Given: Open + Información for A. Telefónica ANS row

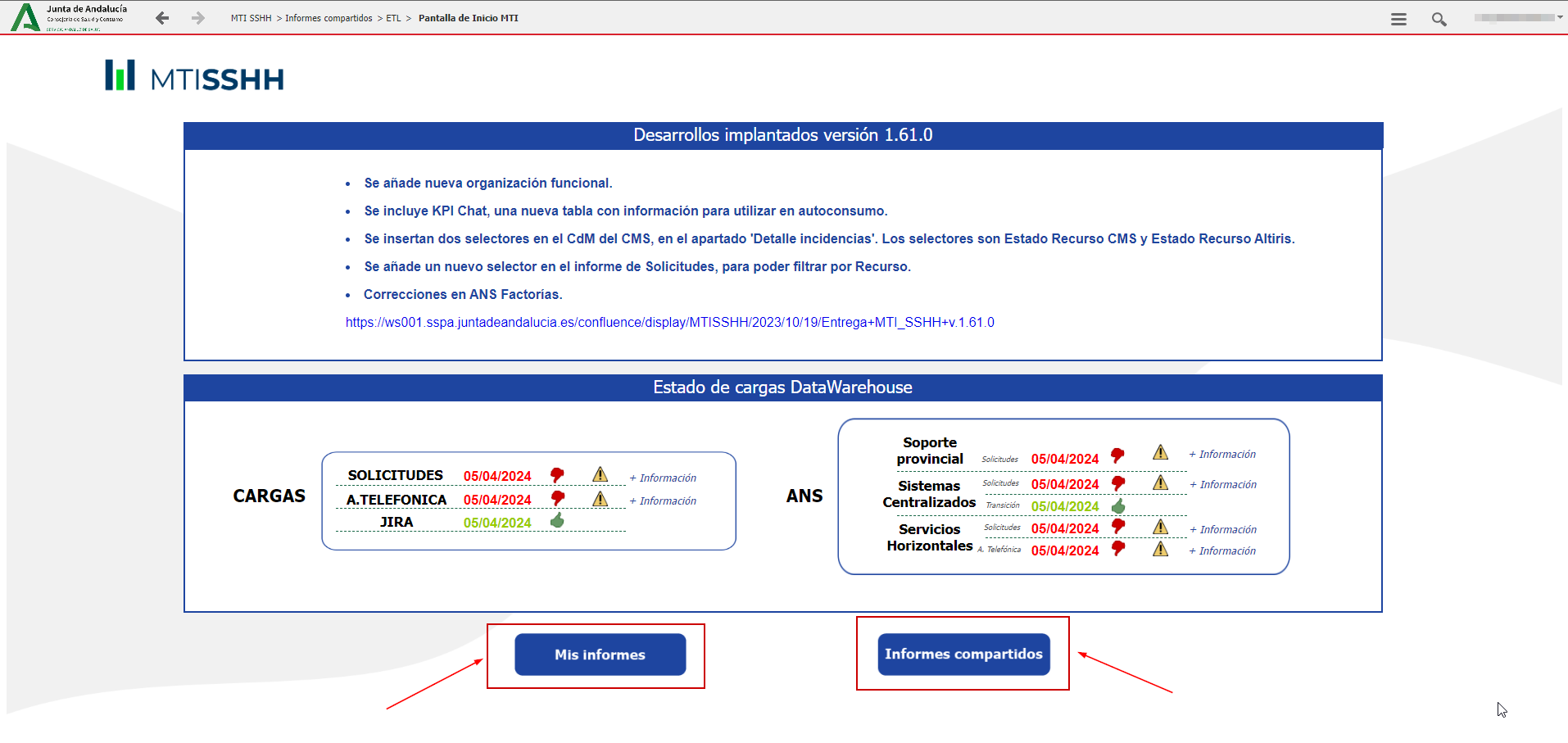Looking at the screenshot, I should [x=1222, y=551].
